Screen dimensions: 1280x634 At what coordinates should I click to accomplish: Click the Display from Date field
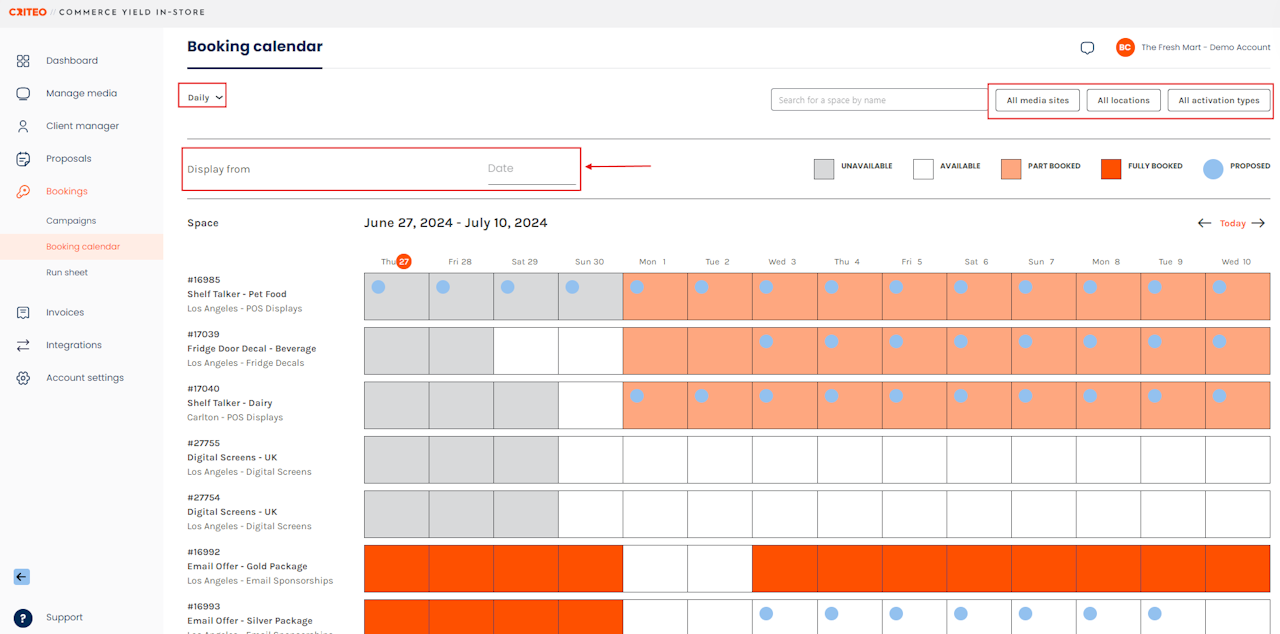pyautogui.click(x=531, y=169)
